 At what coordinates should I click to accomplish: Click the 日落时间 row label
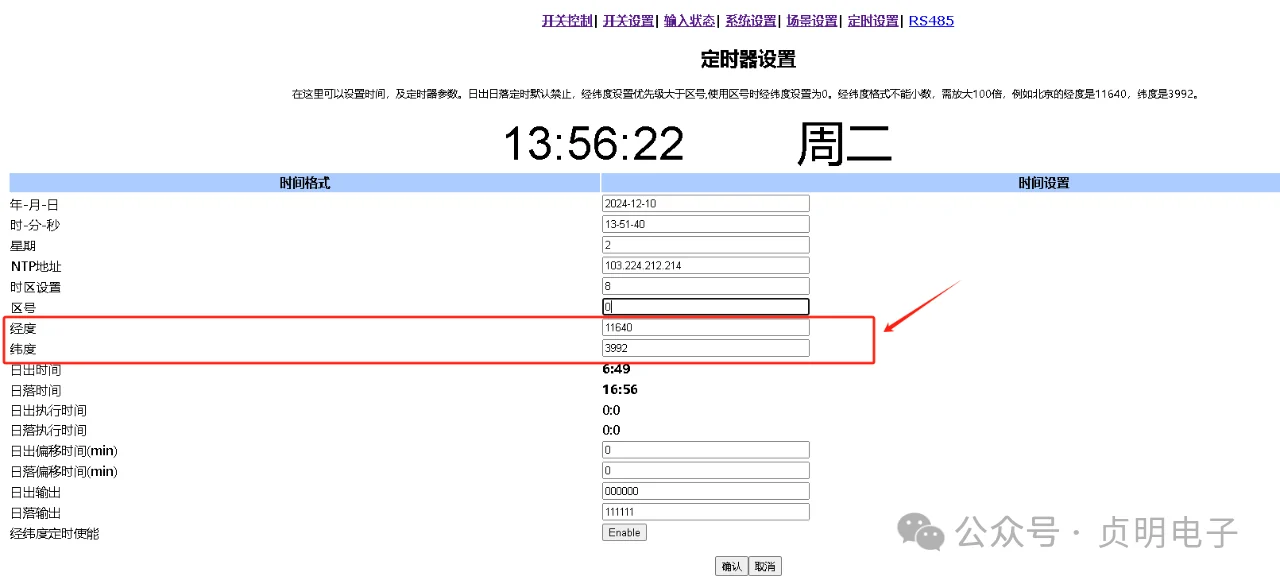[36, 390]
